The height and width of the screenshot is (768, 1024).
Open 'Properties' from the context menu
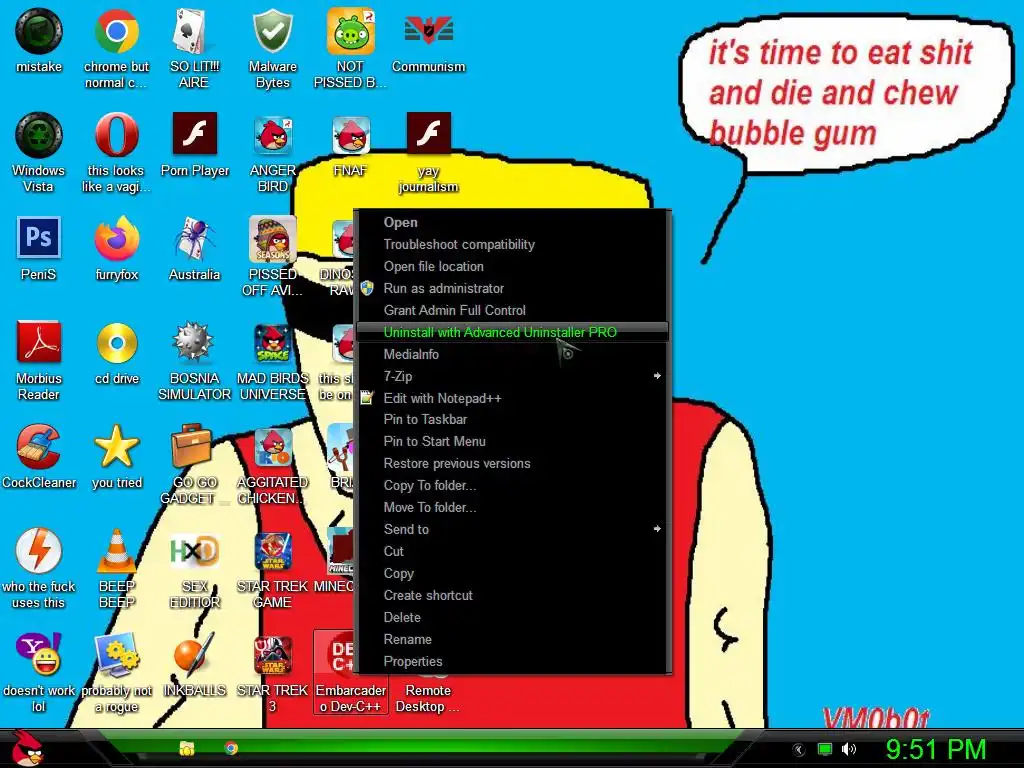click(x=513, y=662)
